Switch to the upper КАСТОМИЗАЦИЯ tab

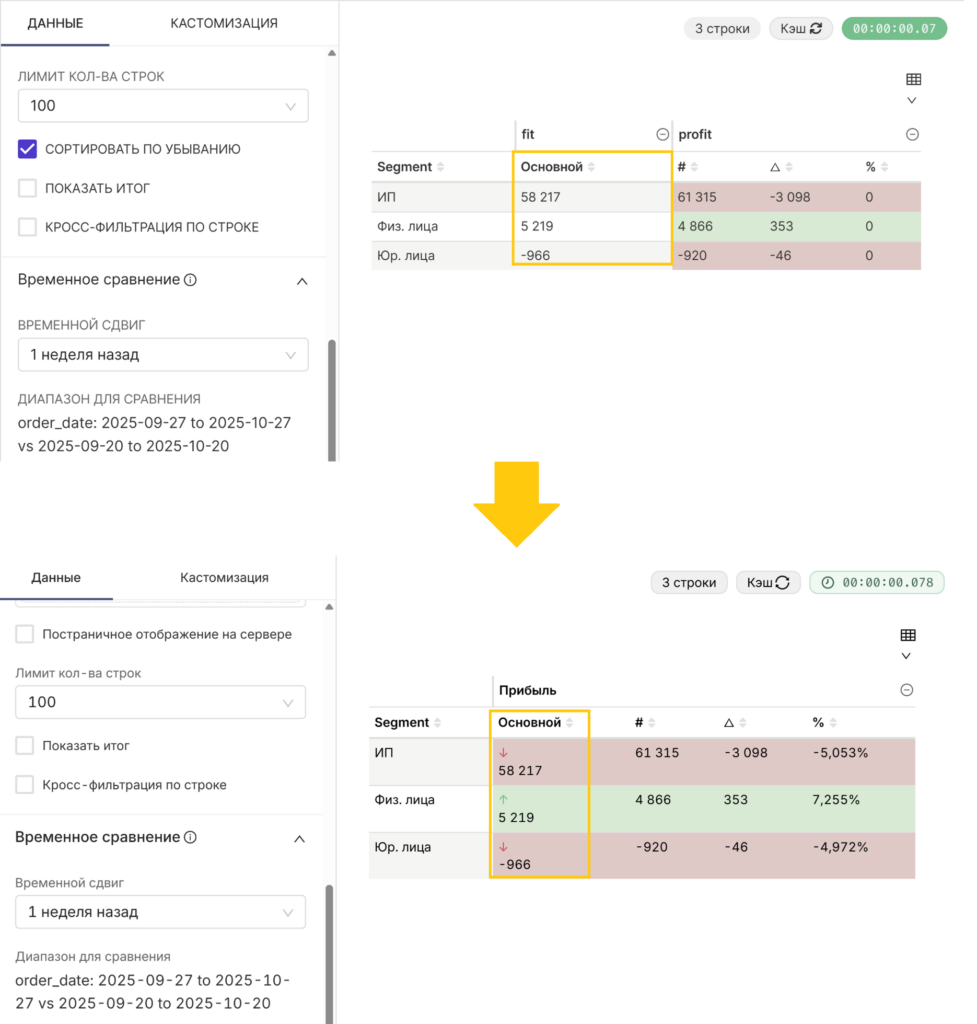point(224,24)
